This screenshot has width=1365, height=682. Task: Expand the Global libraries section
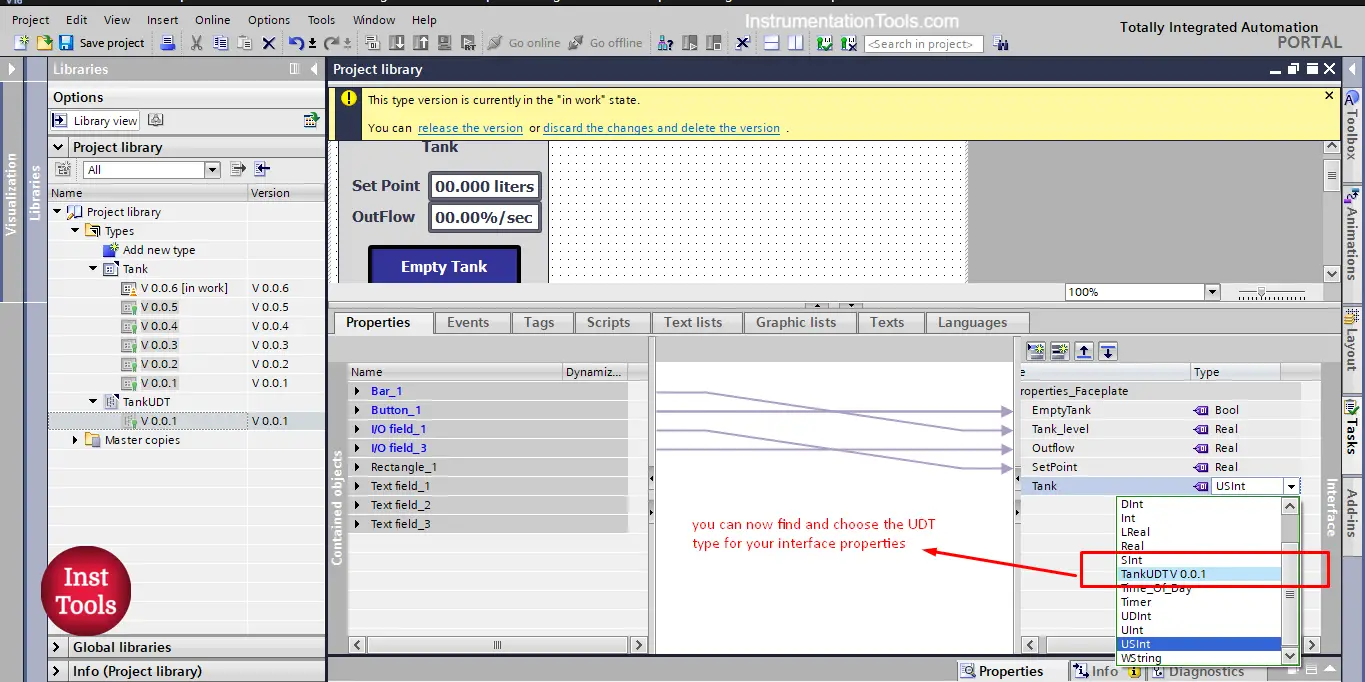point(58,647)
